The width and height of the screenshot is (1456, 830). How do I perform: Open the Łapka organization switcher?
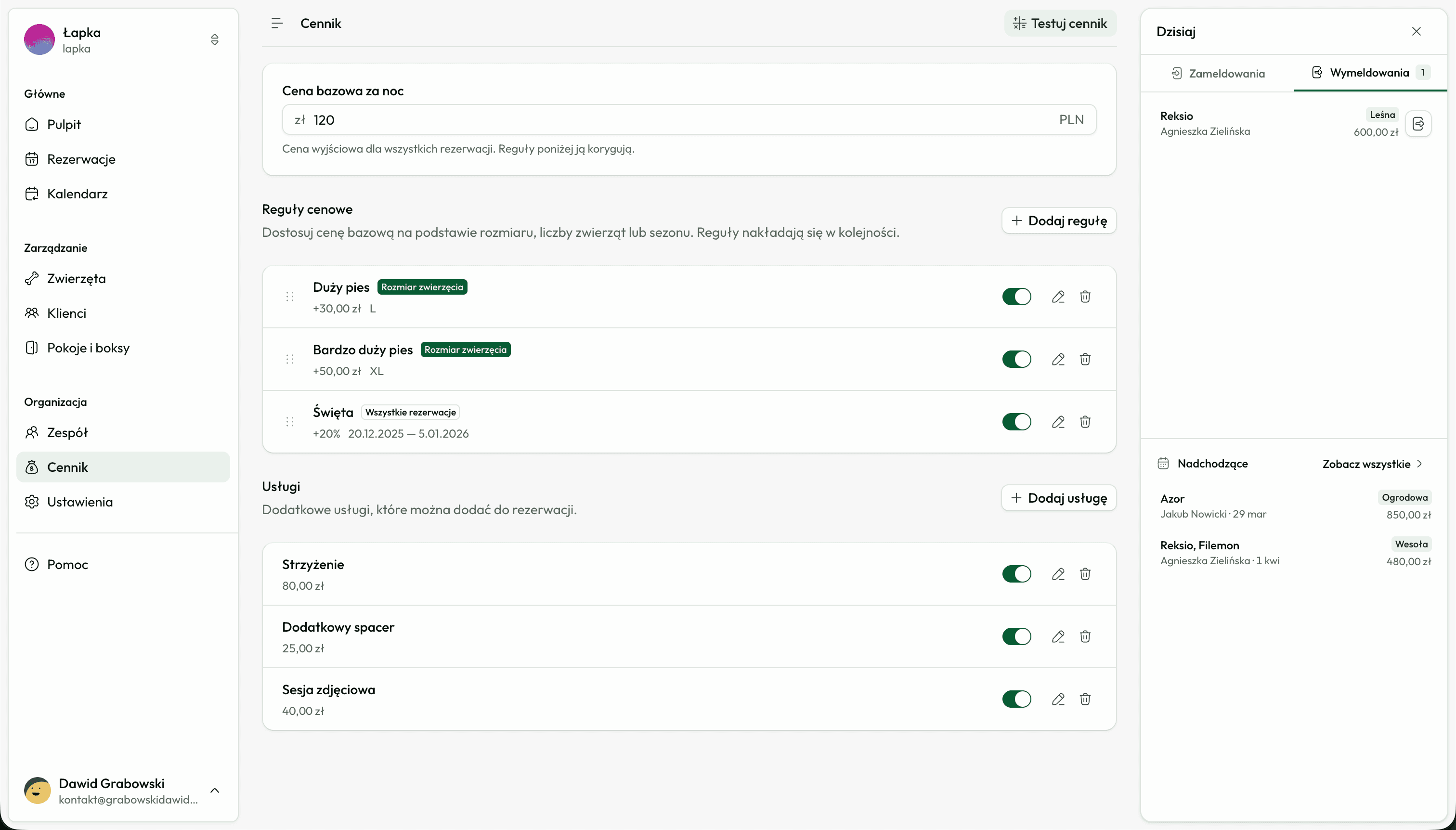pyautogui.click(x=214, y=39)
